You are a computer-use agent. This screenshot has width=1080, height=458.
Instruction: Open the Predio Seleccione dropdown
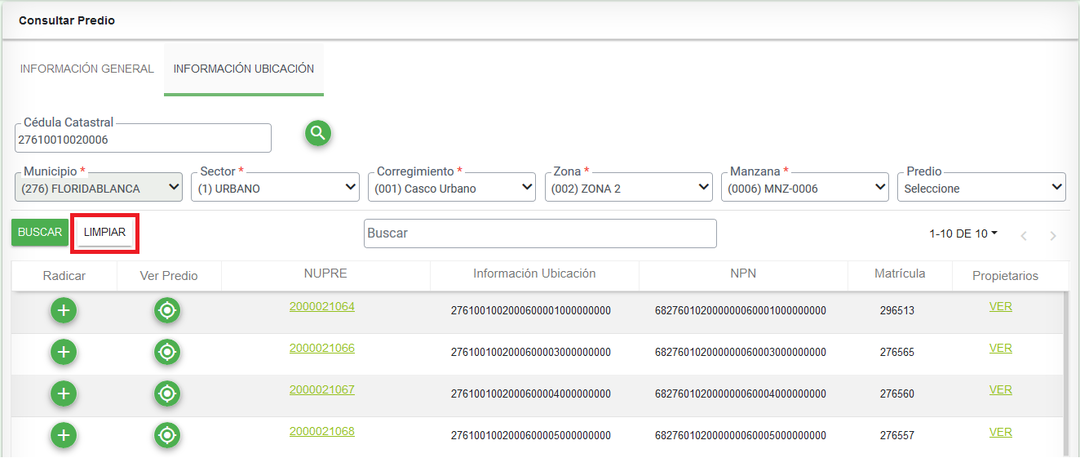click(x=982, y=187)
